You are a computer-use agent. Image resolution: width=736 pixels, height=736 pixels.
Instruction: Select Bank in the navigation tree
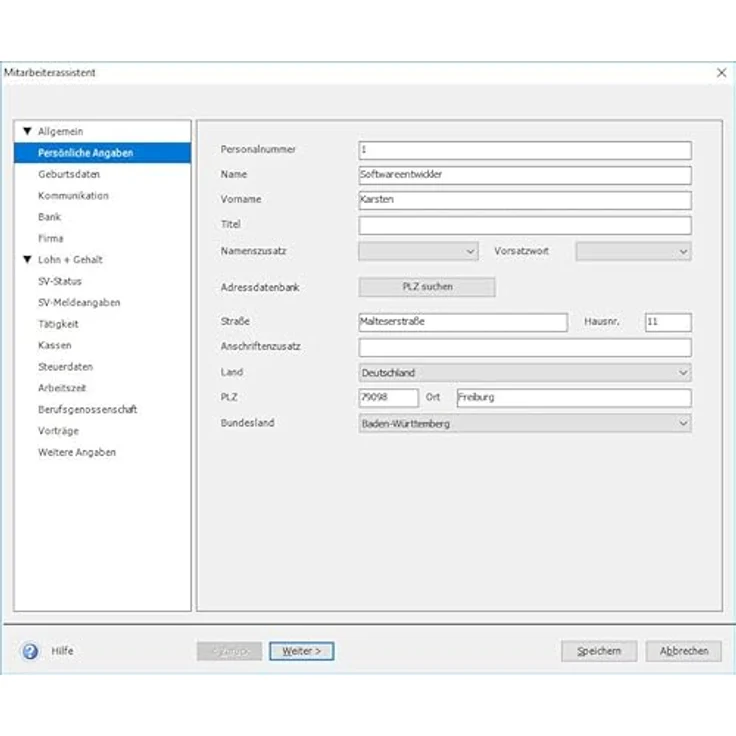pyautogui.click(x=49, y=217)
